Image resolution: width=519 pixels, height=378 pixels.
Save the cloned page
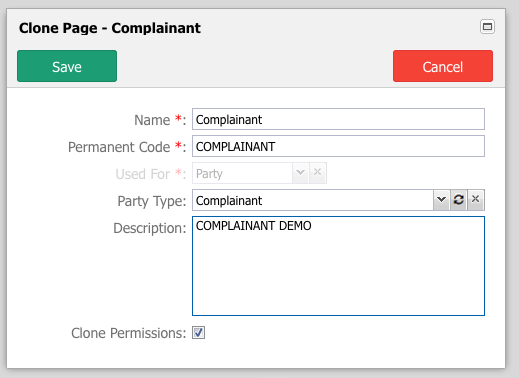(x=67, y=66)
